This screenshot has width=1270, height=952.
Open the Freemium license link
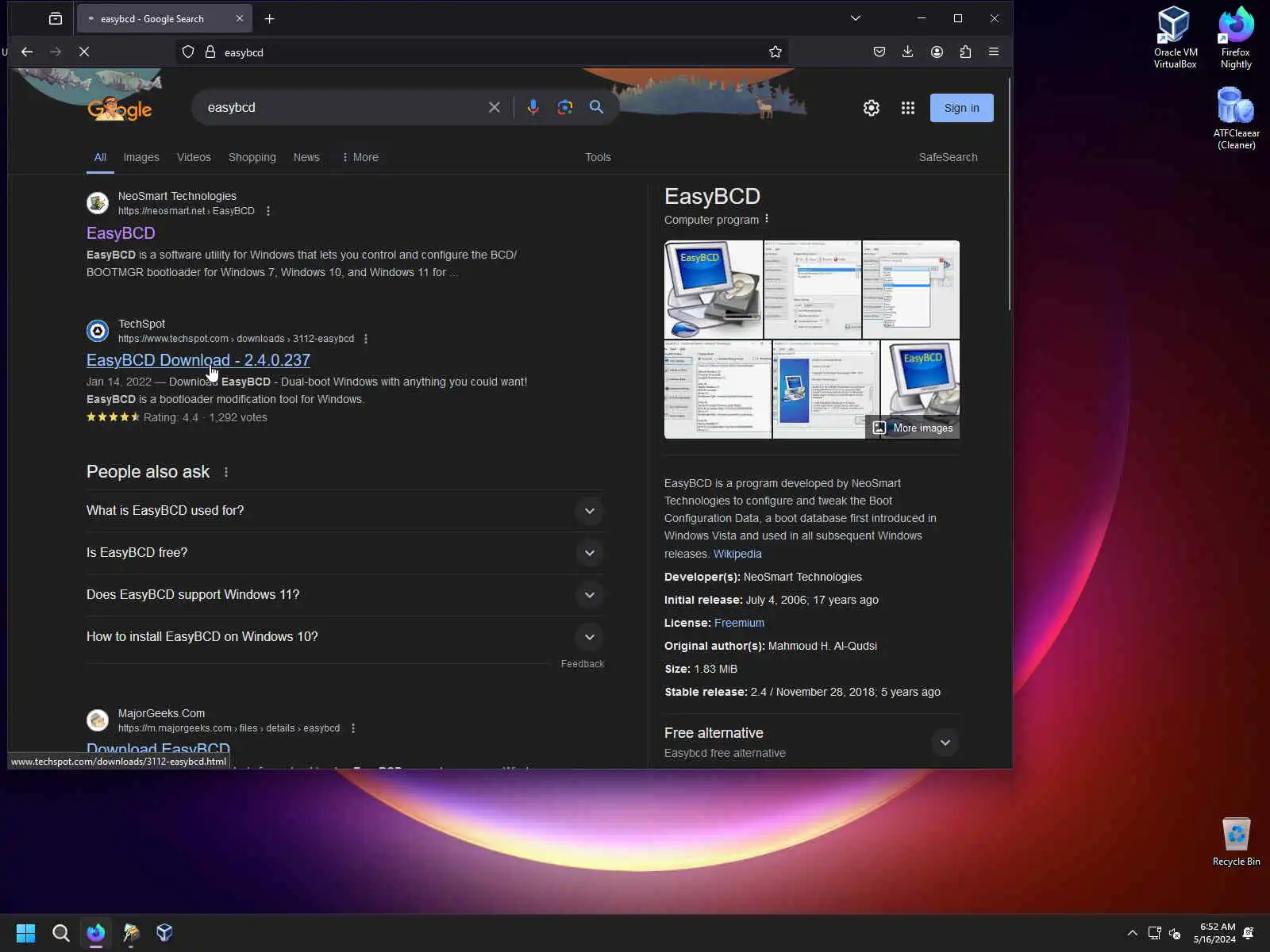click(x=739, y=623)
